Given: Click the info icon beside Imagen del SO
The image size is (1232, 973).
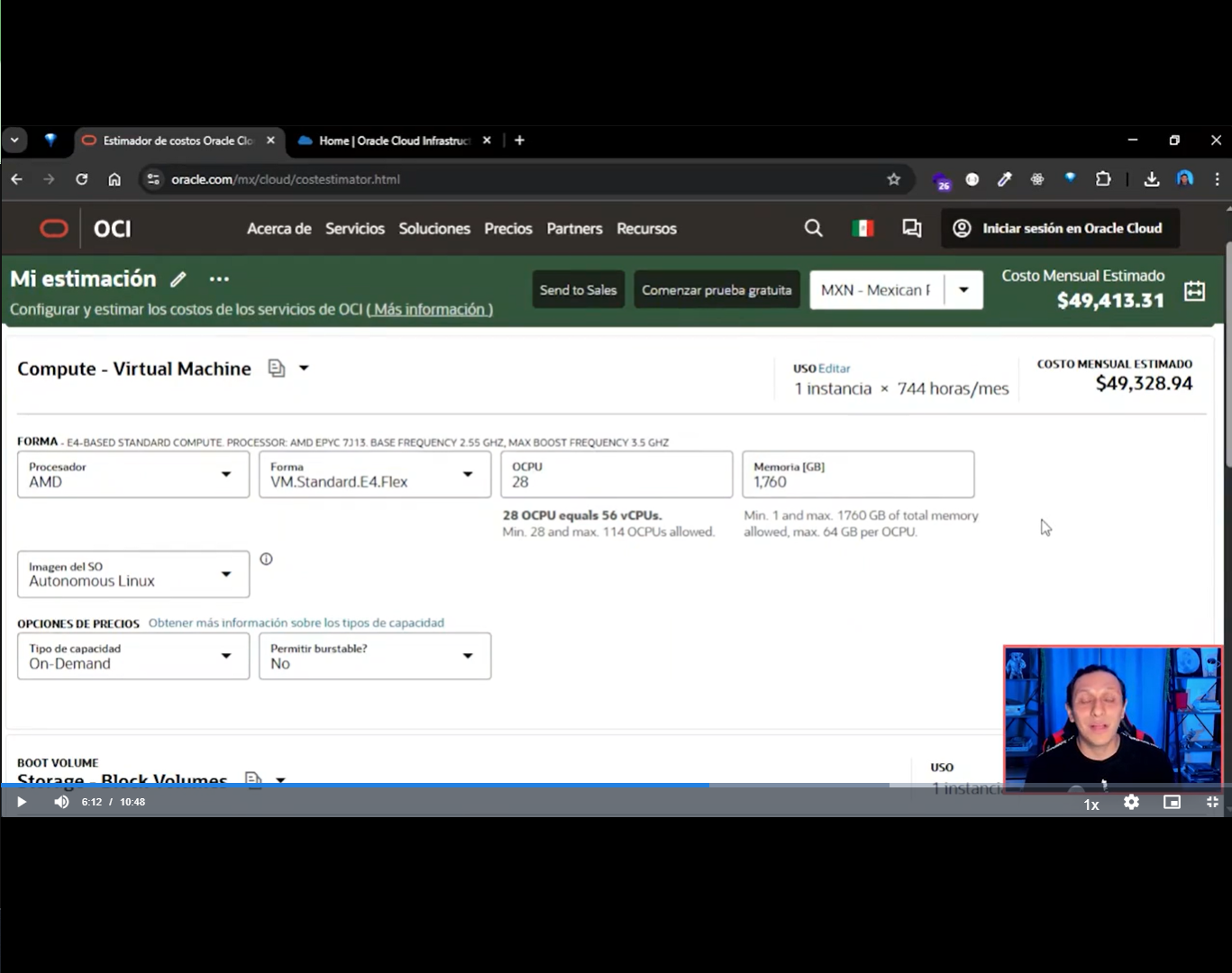Looking at the screenshot, I should click(x=266, y=559).
